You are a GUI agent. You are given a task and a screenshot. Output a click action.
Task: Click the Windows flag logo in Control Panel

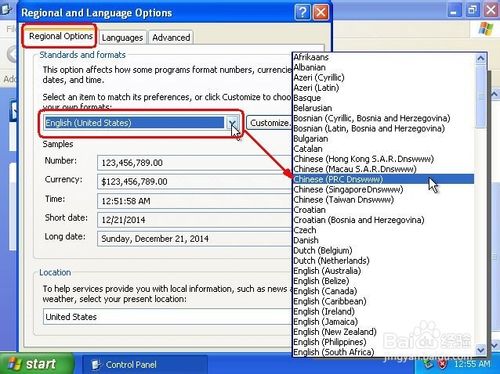tap(485, 29)
